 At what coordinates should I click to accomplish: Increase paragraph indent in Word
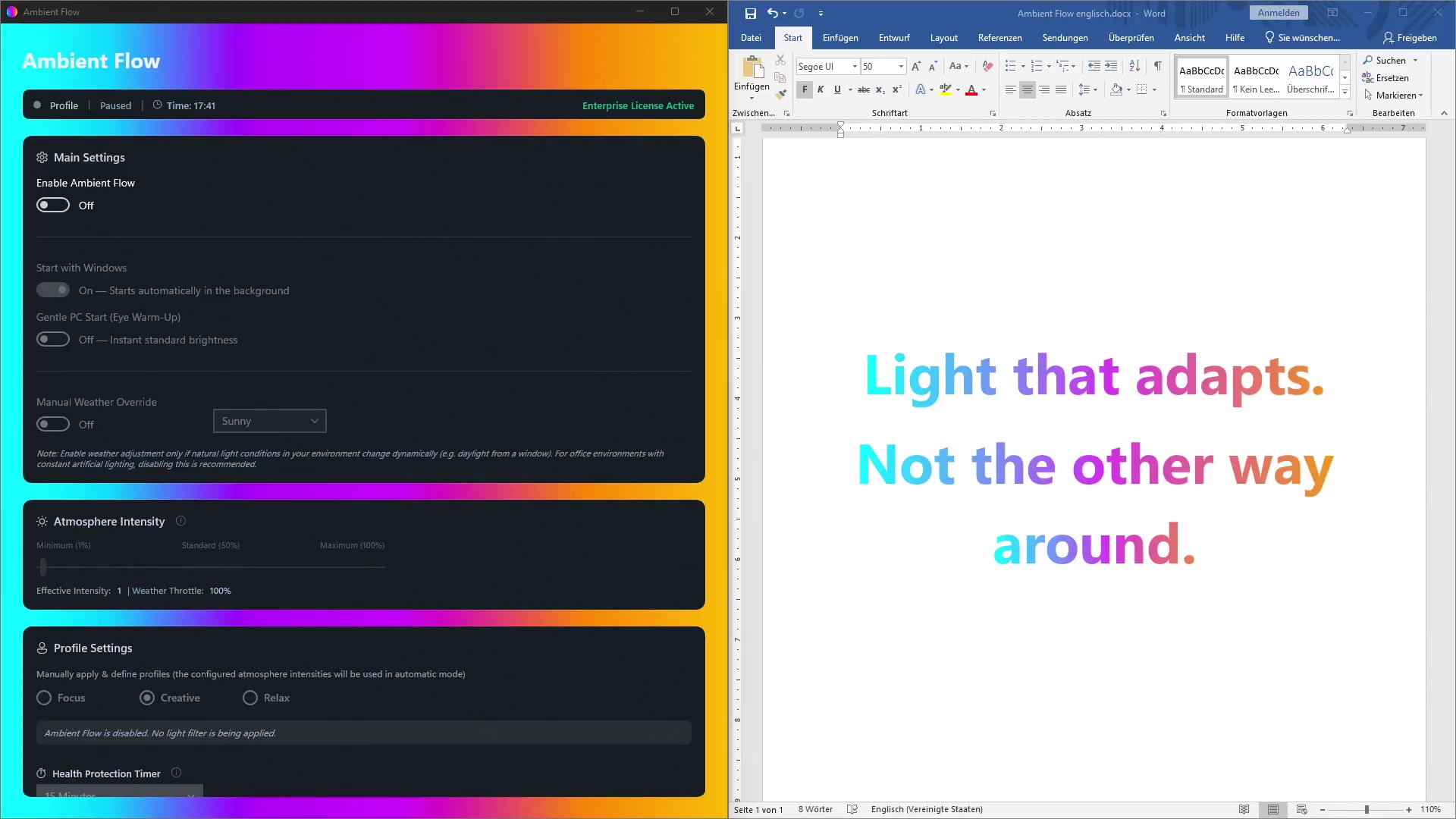point(1111,66)
